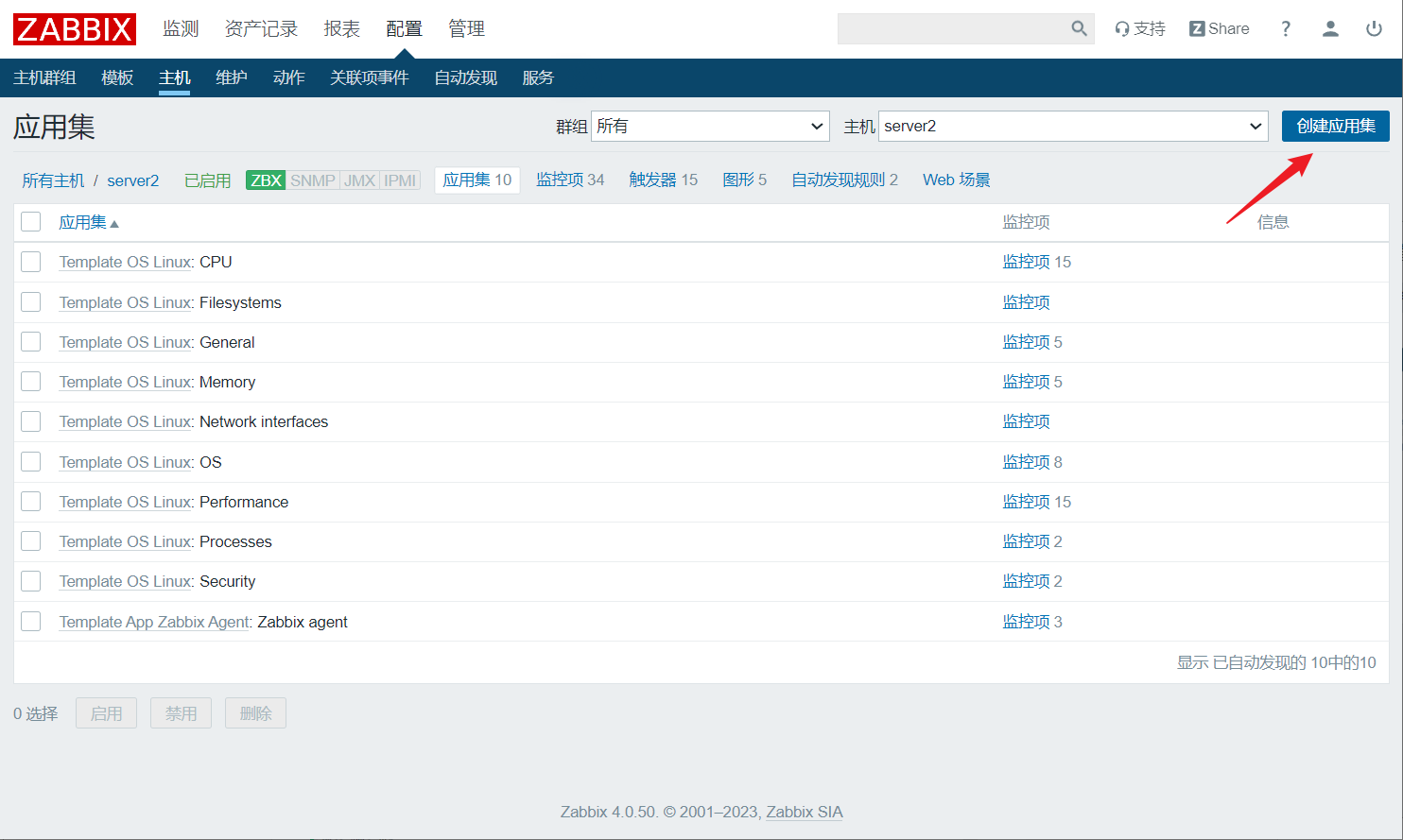Open the user profile icon
The width and height of the screenshot is (1403, 840).
(1330, 29)
